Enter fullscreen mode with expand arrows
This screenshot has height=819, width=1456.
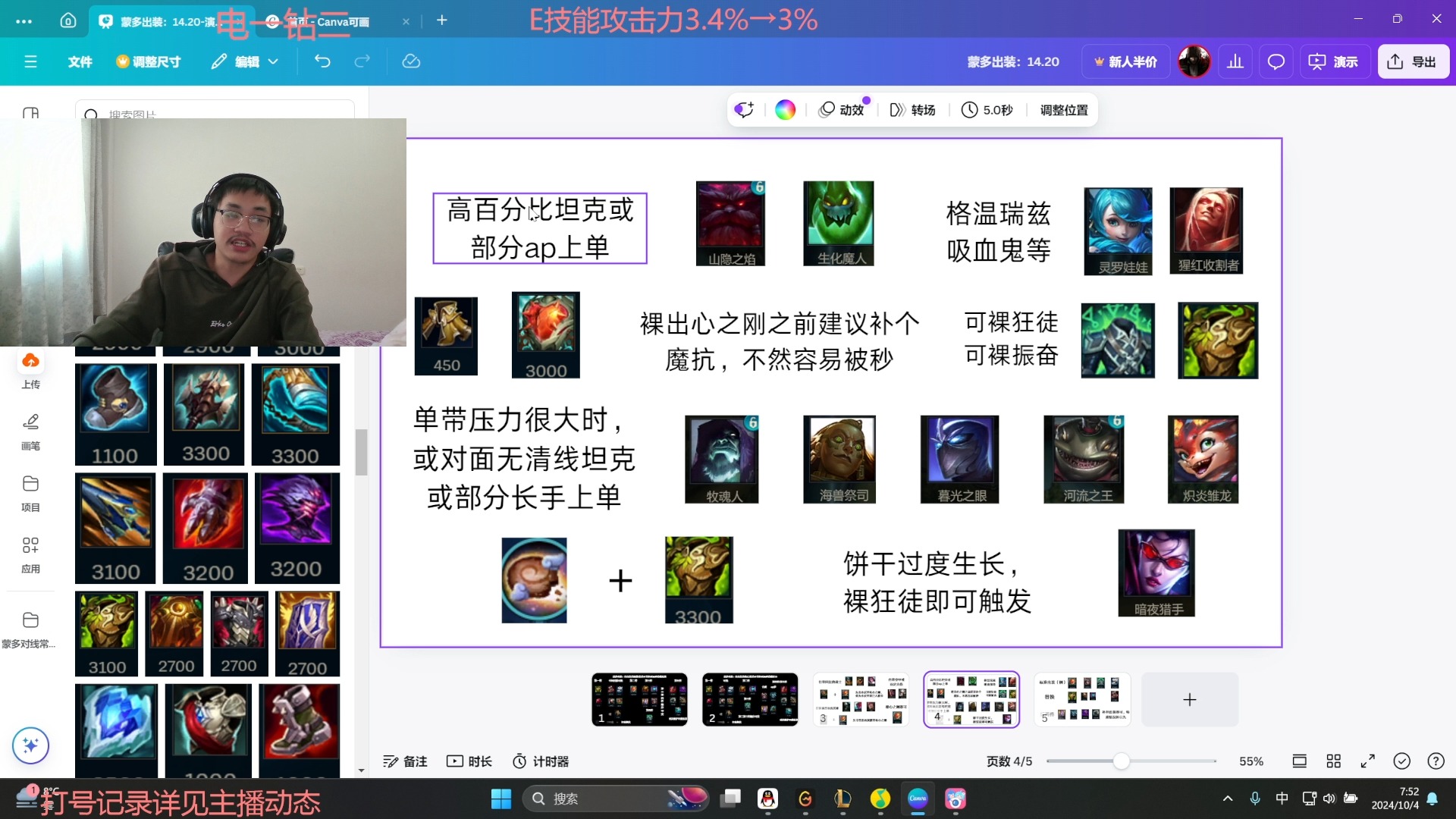(1368, 761)
